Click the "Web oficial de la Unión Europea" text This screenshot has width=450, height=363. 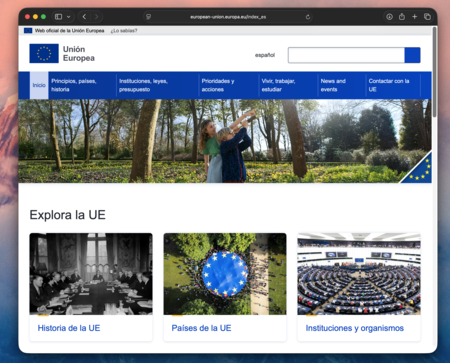[69, 31]
